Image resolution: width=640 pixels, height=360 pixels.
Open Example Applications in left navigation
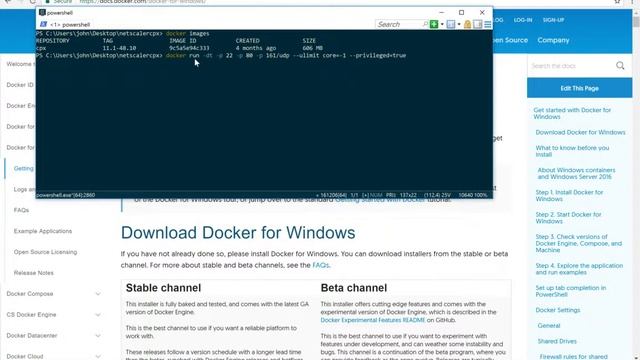tap(42, 231)
